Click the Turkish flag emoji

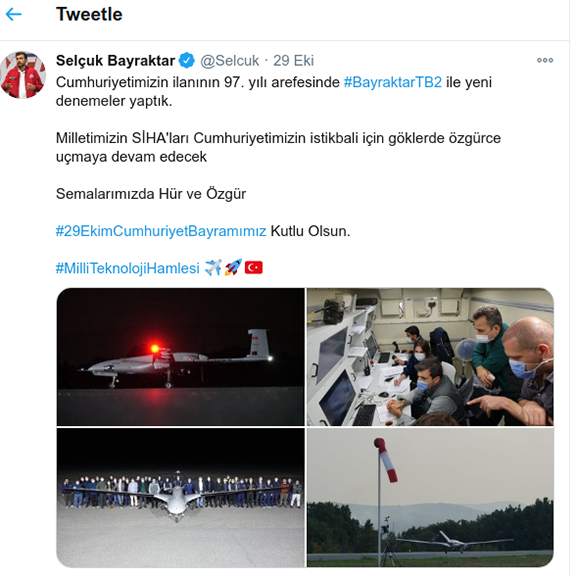click(x=253, y=267)
